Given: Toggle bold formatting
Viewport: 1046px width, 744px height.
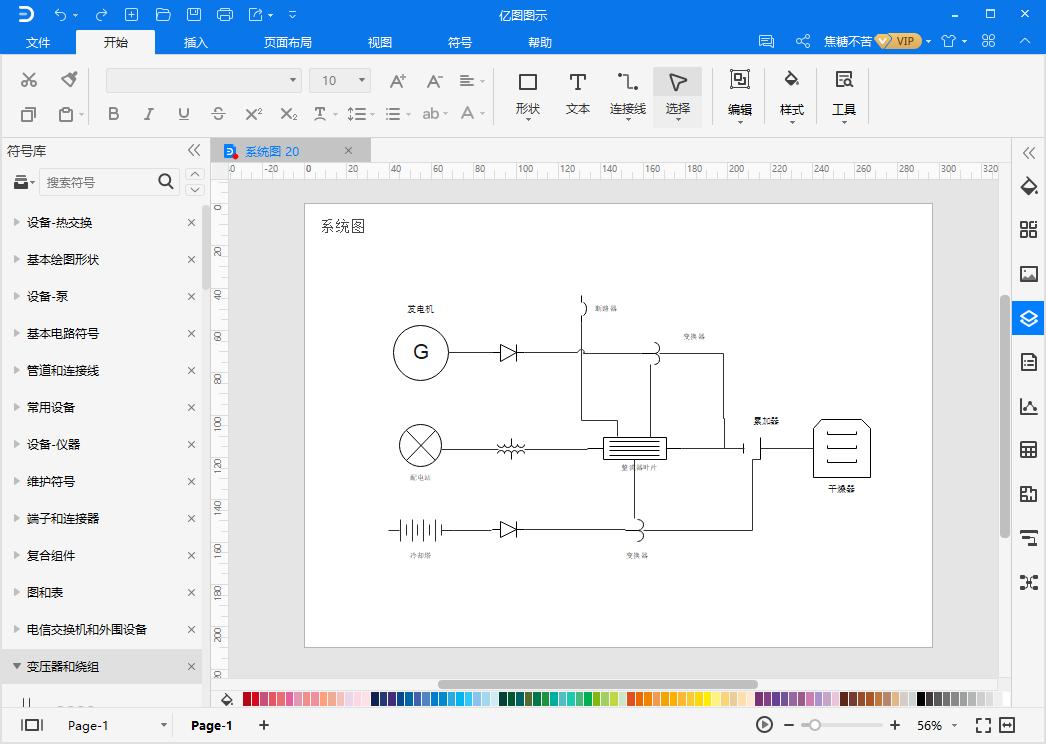Looking at the screenshot, I should [113, 114].
